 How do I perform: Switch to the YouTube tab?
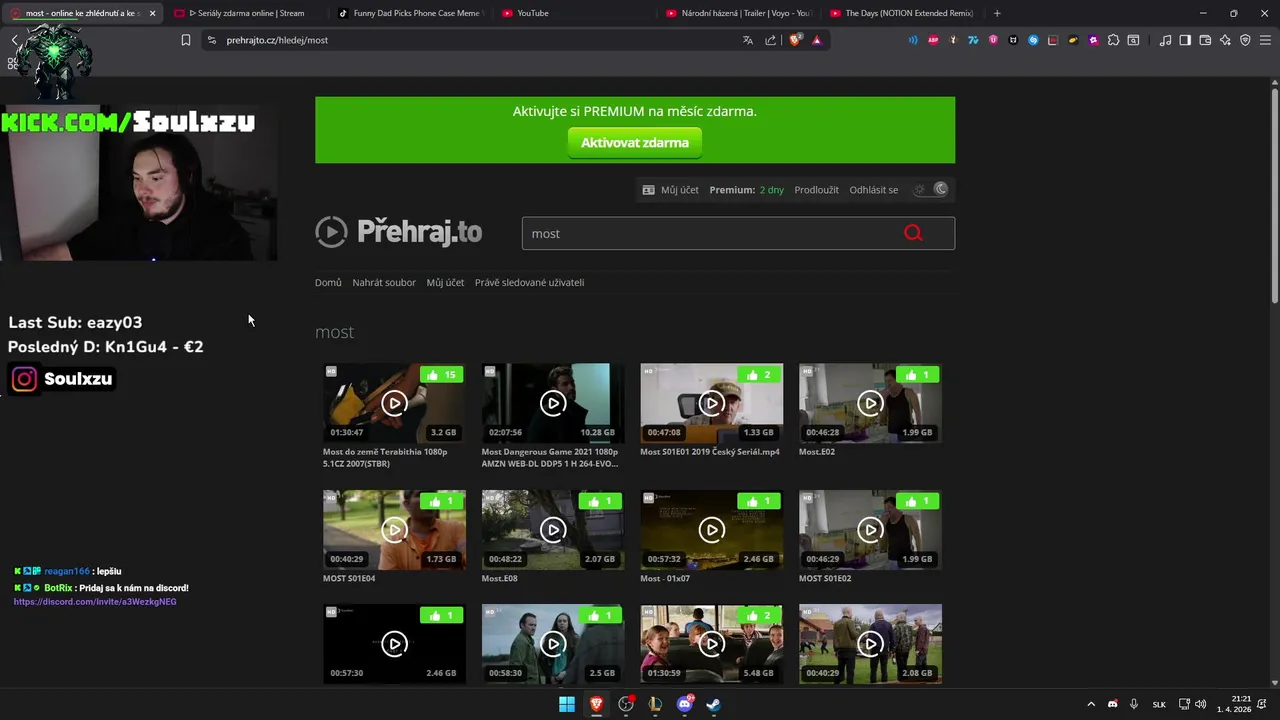pos(575,13)
